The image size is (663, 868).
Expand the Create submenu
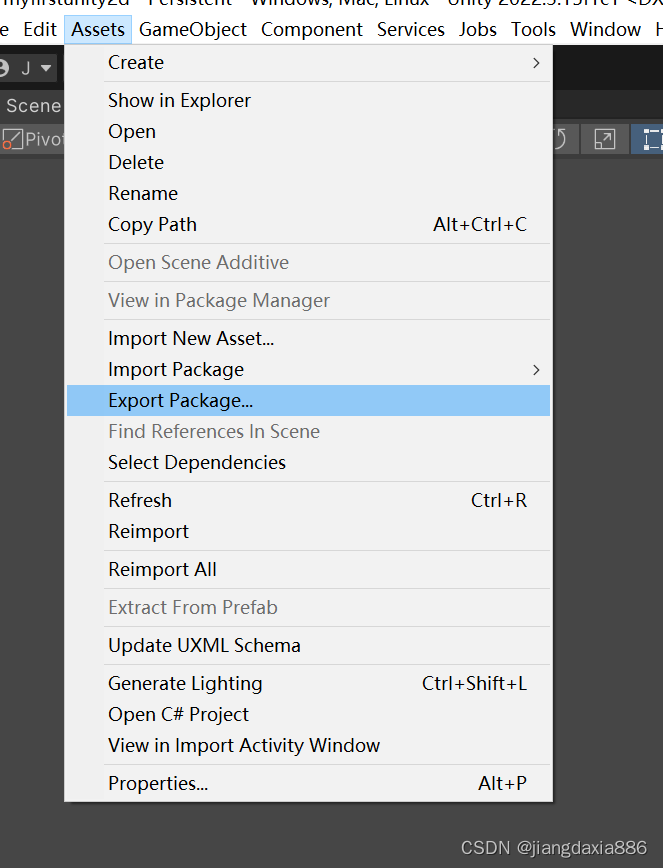click(x=308, y=63)
